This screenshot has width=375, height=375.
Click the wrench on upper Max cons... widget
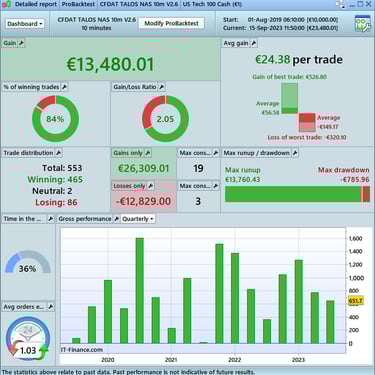[x=215, y=153]
